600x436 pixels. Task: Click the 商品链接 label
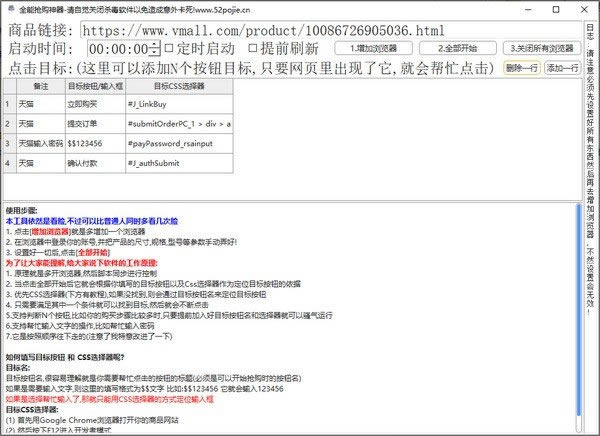click(40, 30)
